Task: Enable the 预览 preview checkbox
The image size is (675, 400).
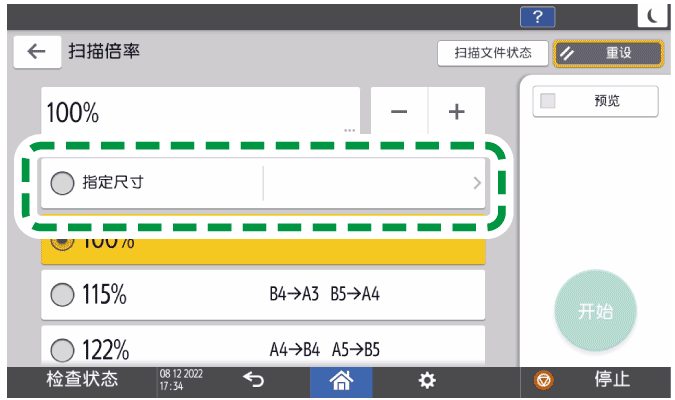Action: 548,101
